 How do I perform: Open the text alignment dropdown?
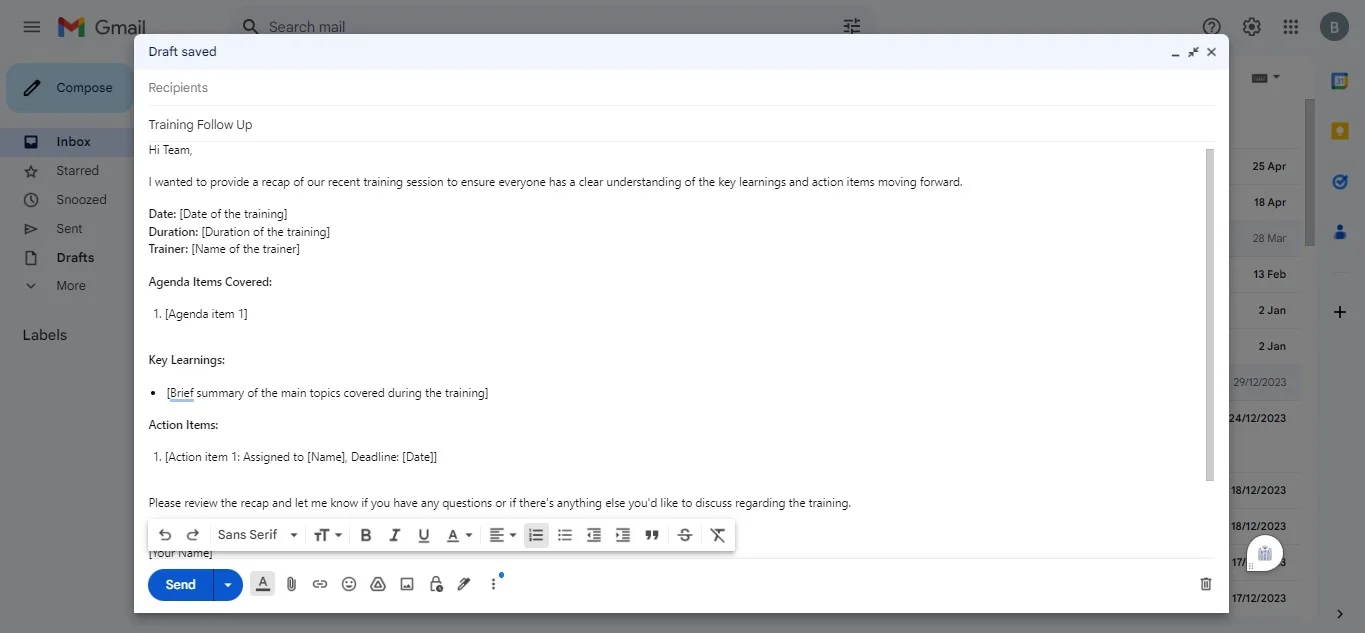pos(502,535)
